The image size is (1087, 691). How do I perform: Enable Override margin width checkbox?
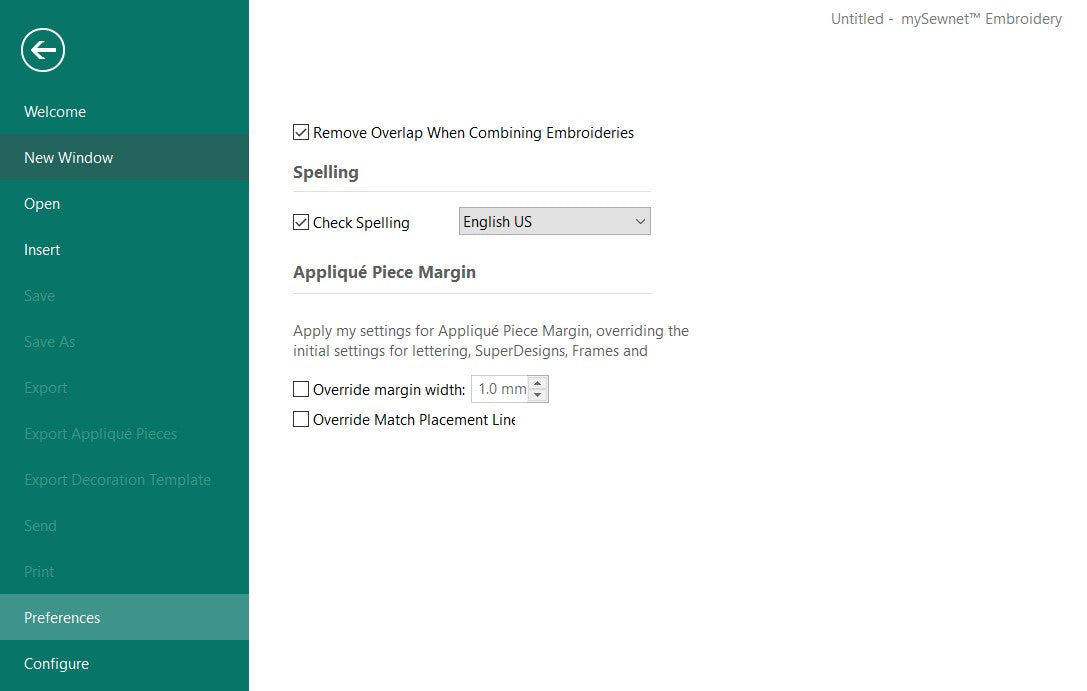point(301,389)
